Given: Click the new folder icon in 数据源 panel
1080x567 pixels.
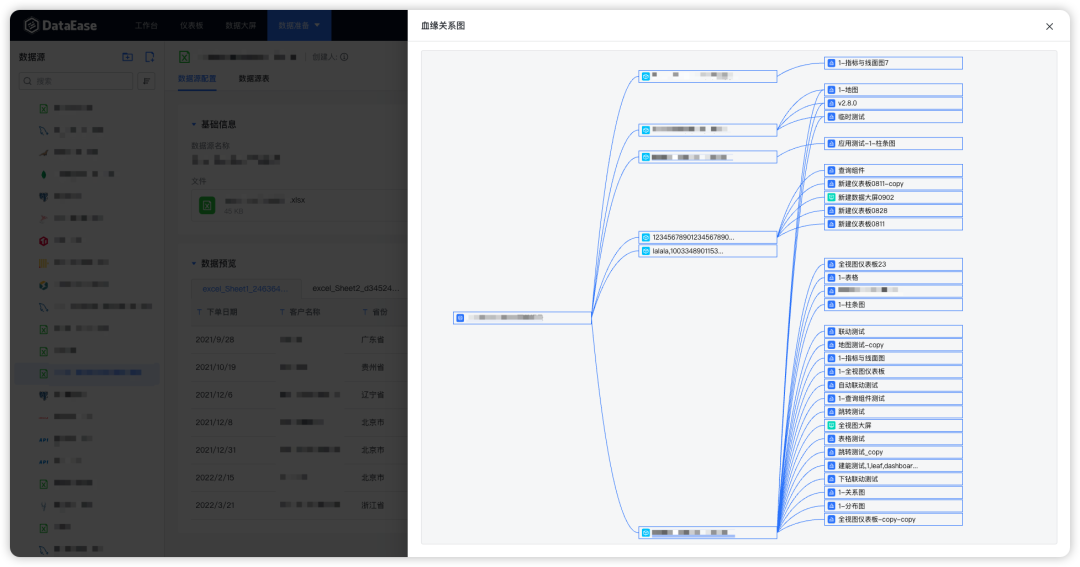Looking at the screenshot, I should pos(127,57).
